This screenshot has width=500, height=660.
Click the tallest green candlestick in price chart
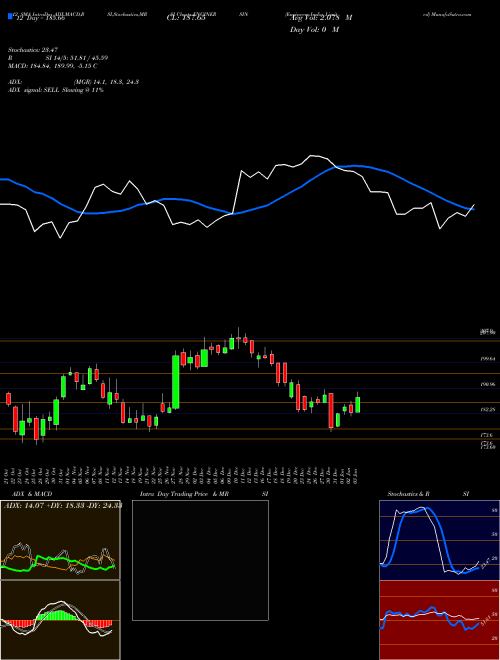pyautogui.click(x=176, y=382)
